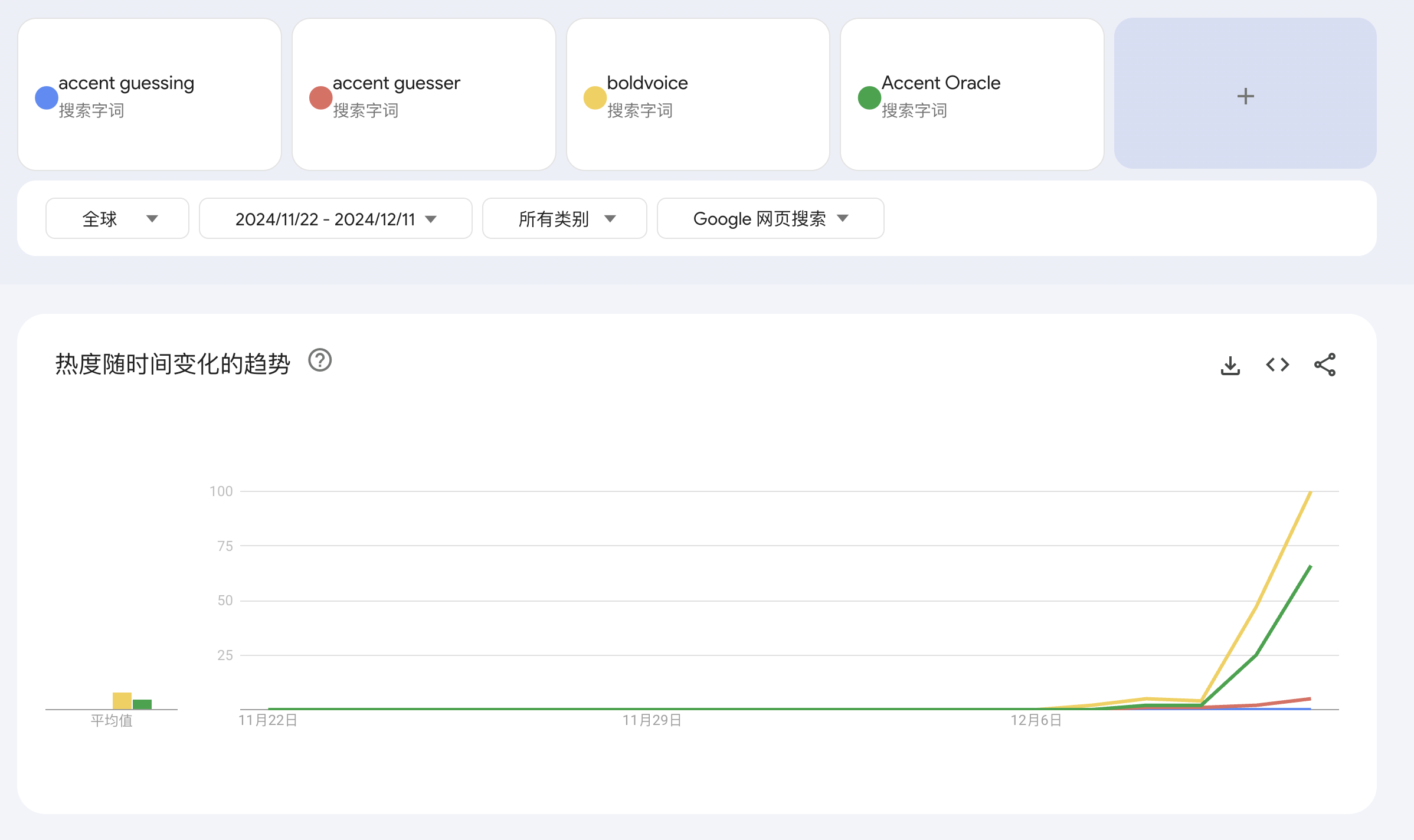
Task: Click the 75 y-axis value label
Action: (225, 546)
